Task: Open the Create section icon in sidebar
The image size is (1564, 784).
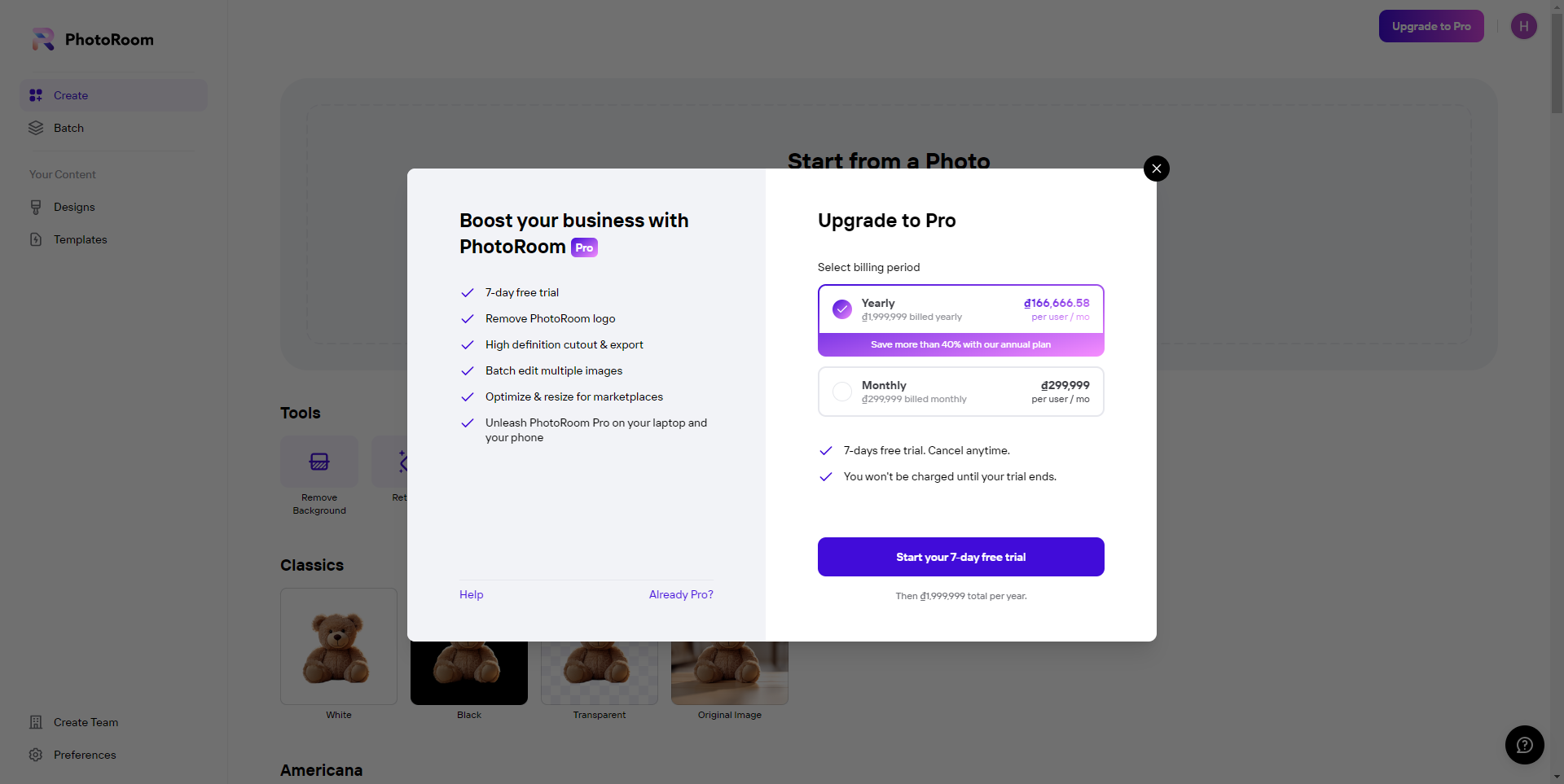Action: coord(36,95)
